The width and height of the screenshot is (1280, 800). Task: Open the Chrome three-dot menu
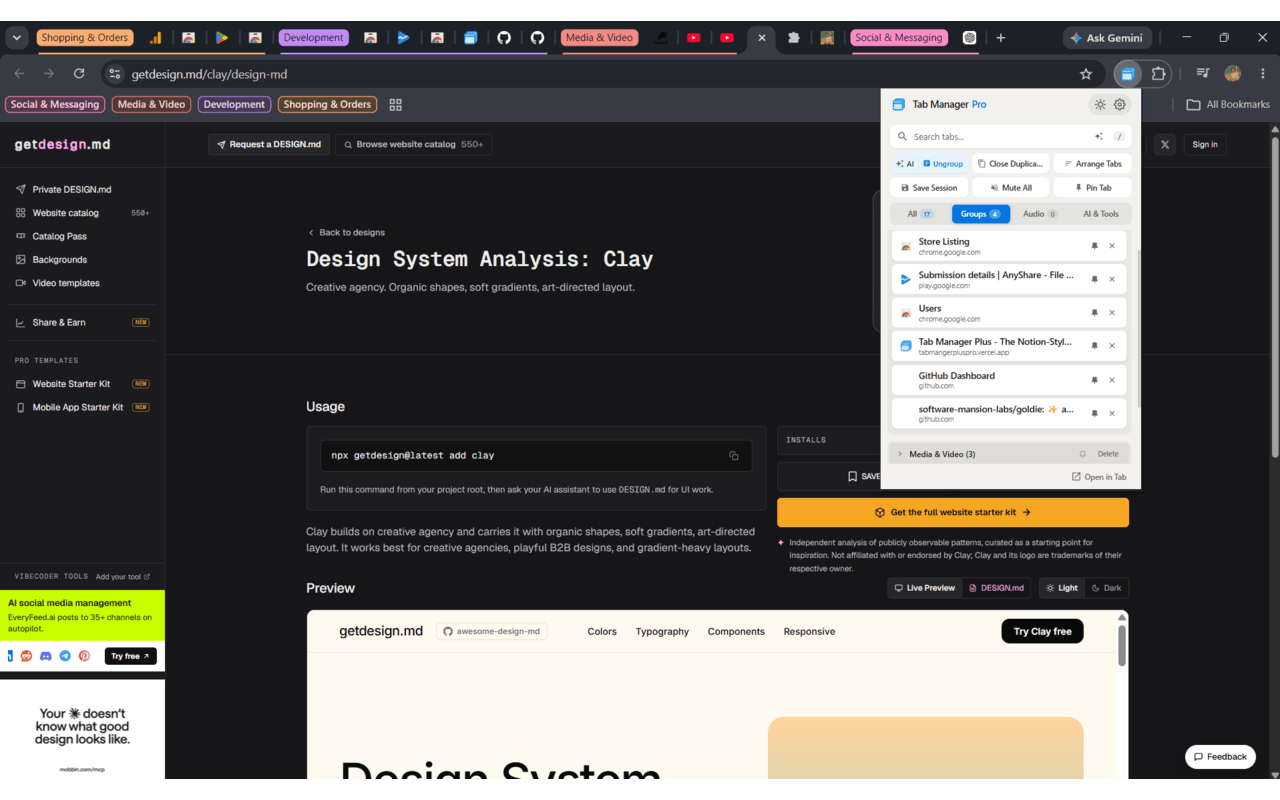1263,74
